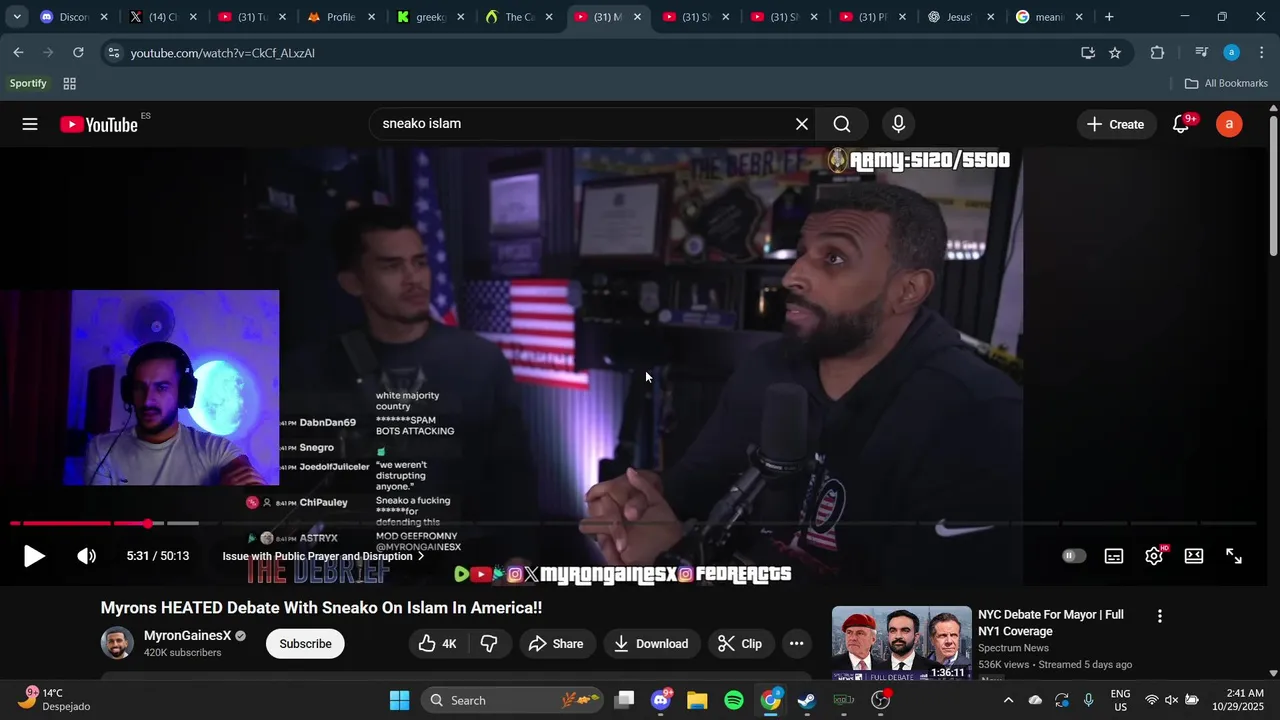Click the Download button
1280x720 pixels.
(651, 644)
